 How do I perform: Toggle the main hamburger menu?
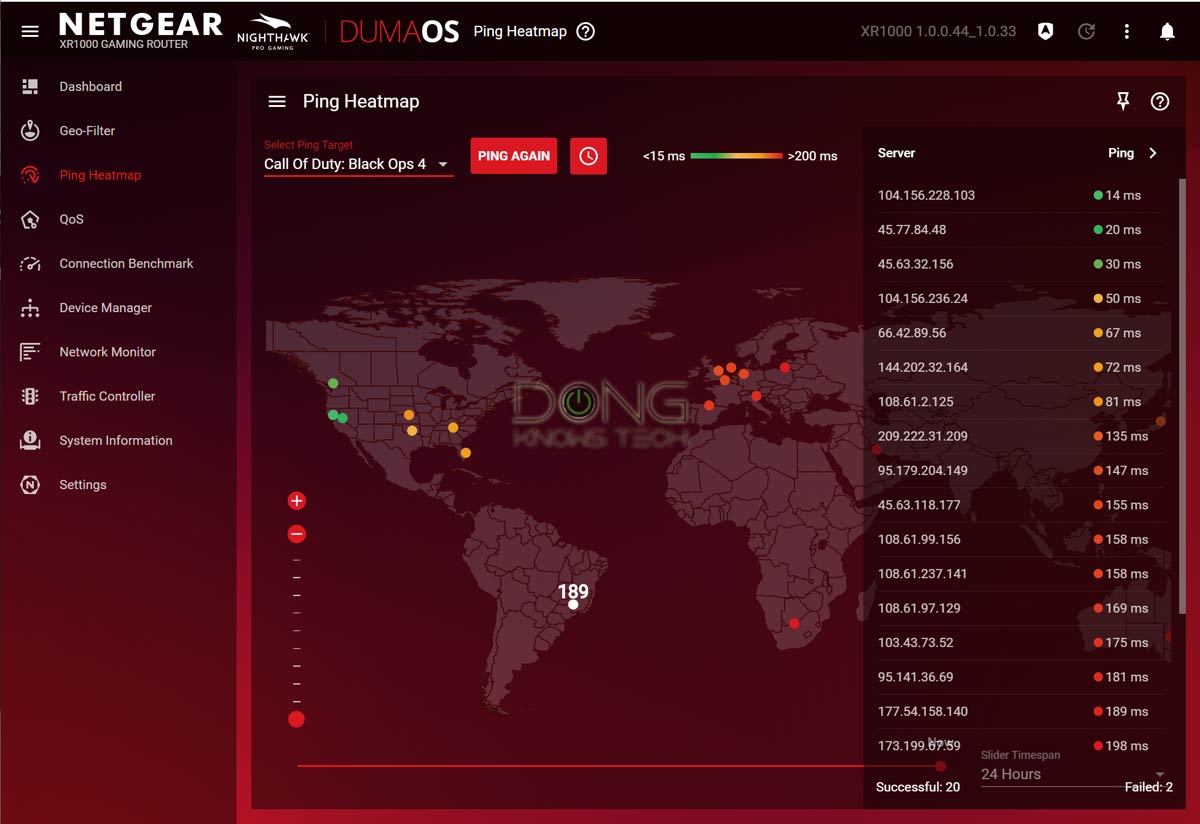coord(30,32)
